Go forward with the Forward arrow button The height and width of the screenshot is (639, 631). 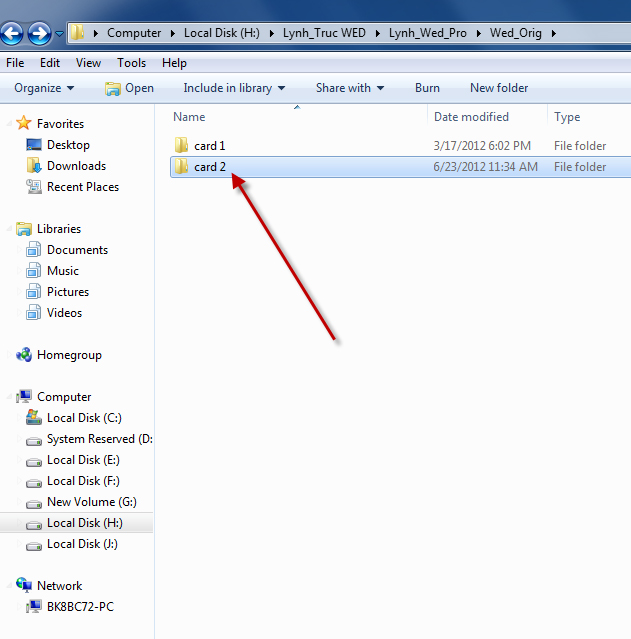[x=39, y=33]
